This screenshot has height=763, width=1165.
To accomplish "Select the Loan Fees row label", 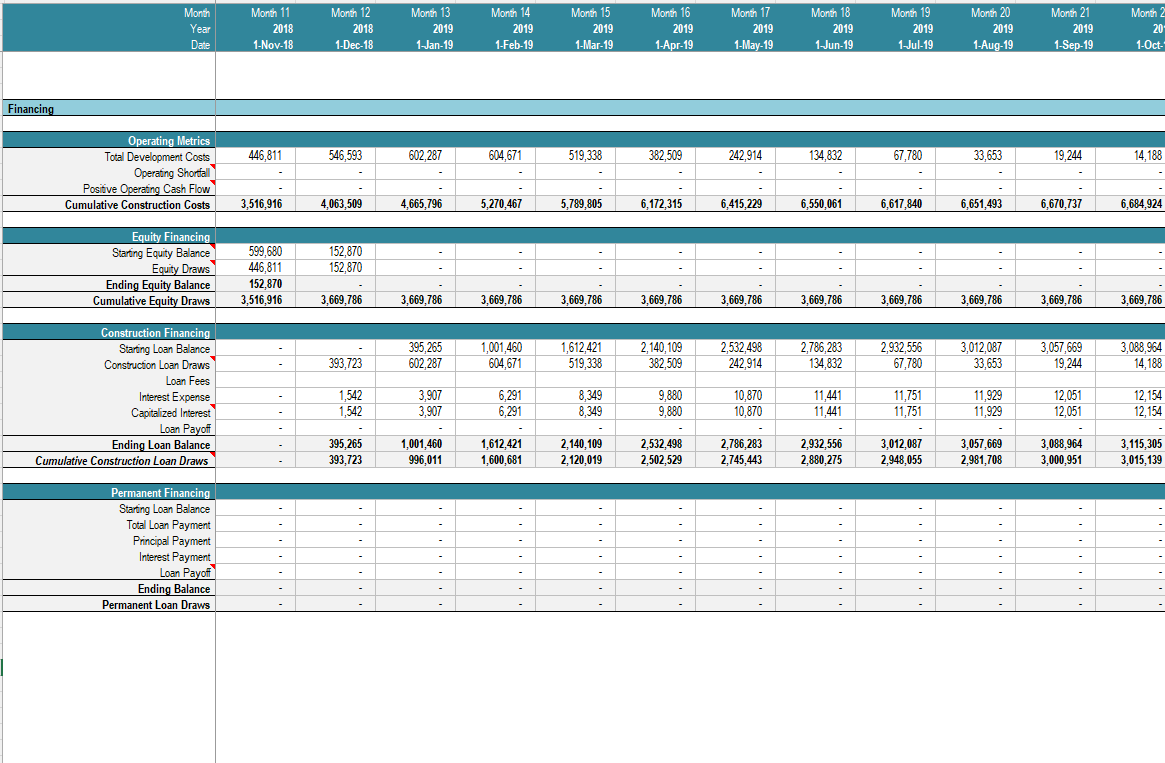I will 187,381.
